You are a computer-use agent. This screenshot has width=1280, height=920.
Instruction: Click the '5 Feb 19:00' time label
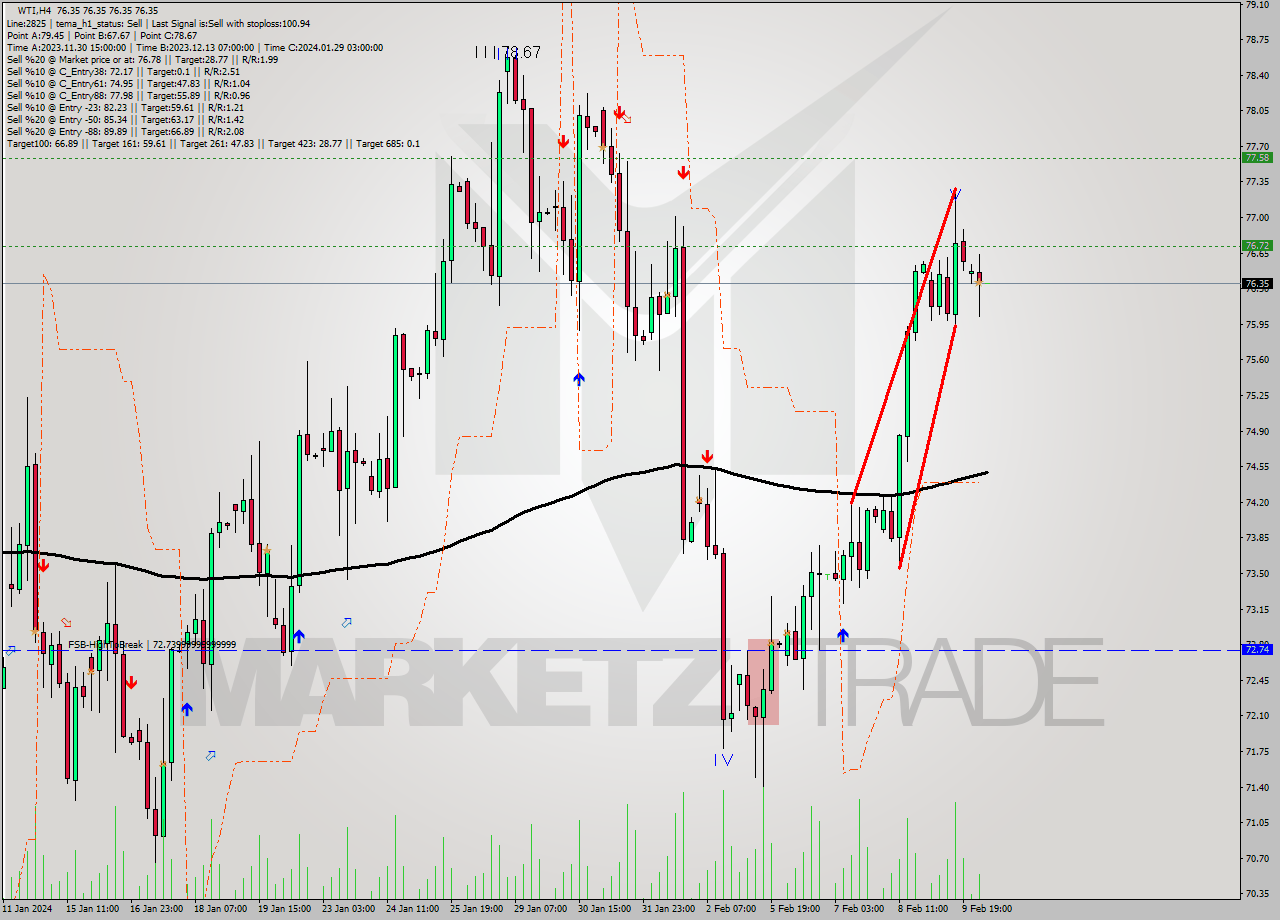[795, 908]
